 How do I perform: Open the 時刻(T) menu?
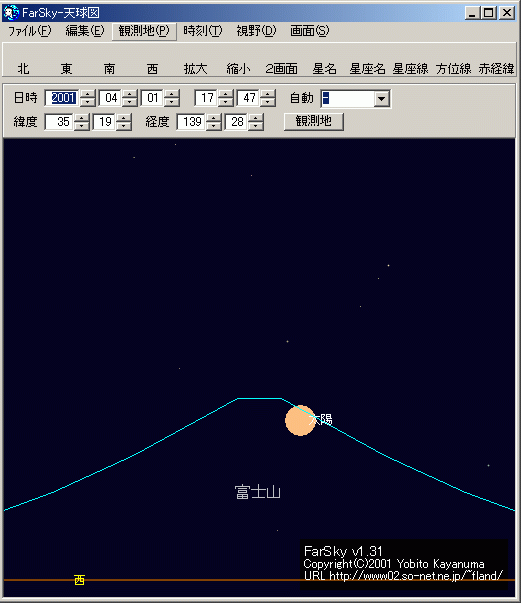pyautogui.click(x=203, y=31)
